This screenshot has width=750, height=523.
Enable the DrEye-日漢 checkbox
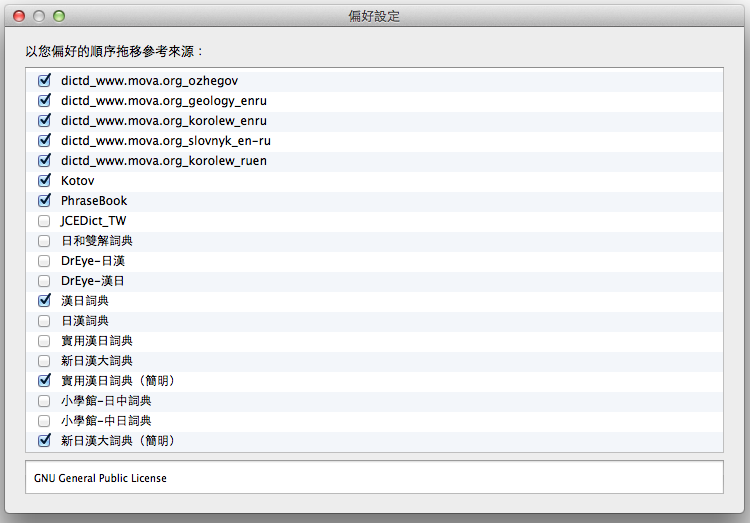click(44, 261)
